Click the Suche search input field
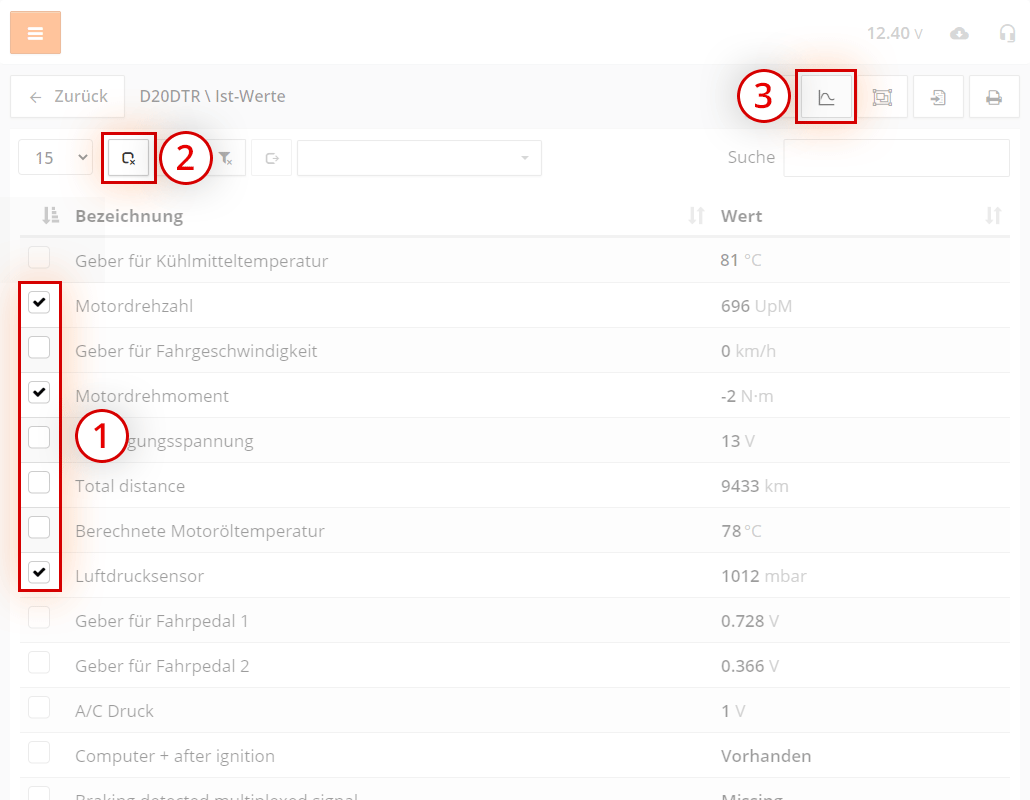This screenshot has width=1030, height=800. pos(895,158)
